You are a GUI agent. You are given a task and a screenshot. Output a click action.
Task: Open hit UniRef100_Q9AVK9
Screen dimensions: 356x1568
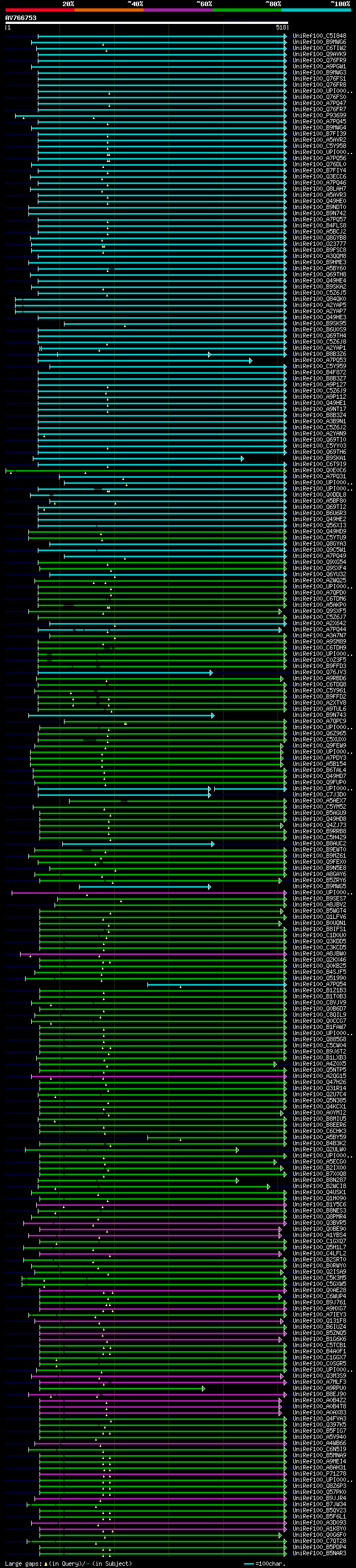pyautogui.click(x=319, y=54)
